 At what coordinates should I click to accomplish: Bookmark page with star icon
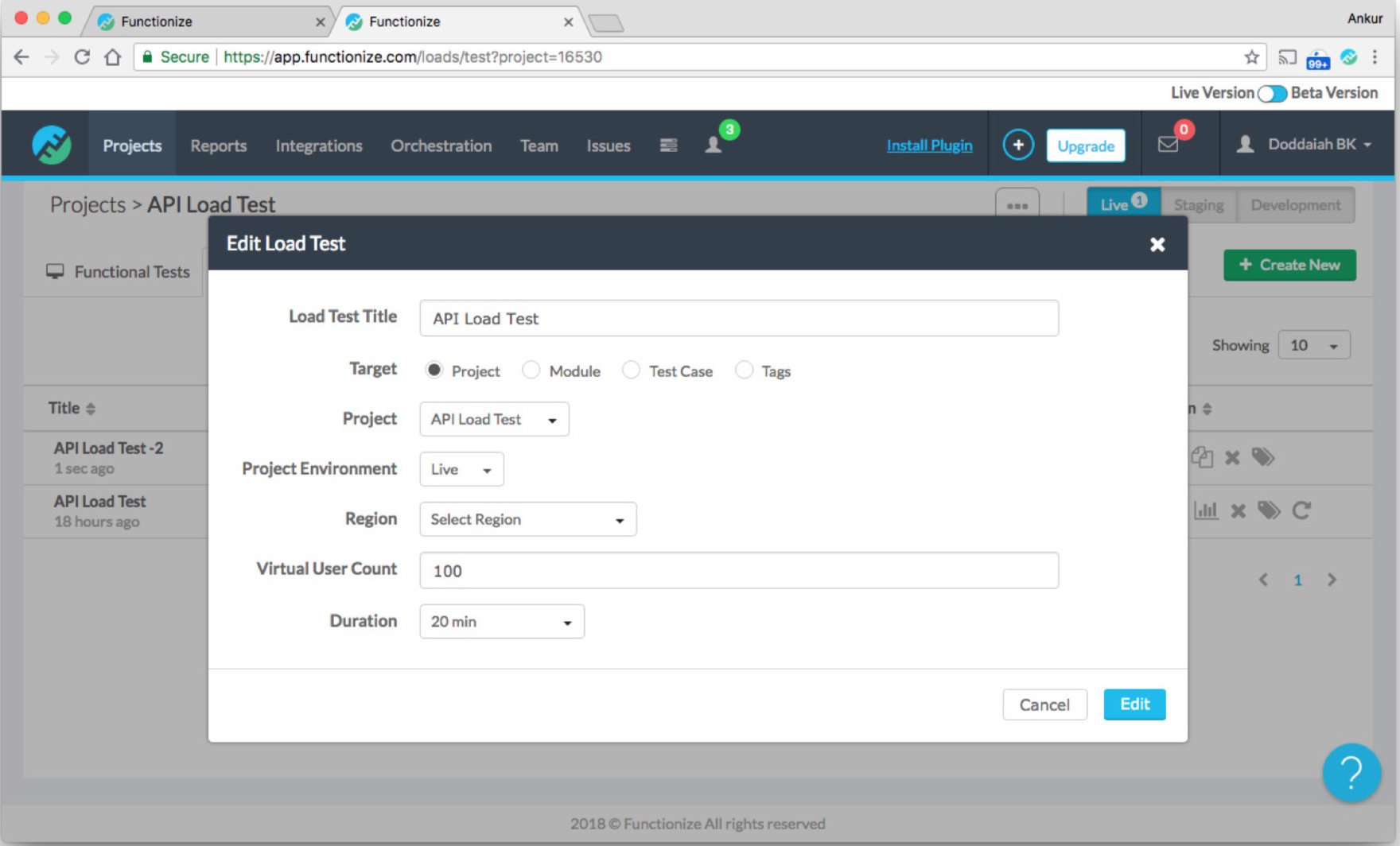pyautogui.click(x=1251, y=57)
